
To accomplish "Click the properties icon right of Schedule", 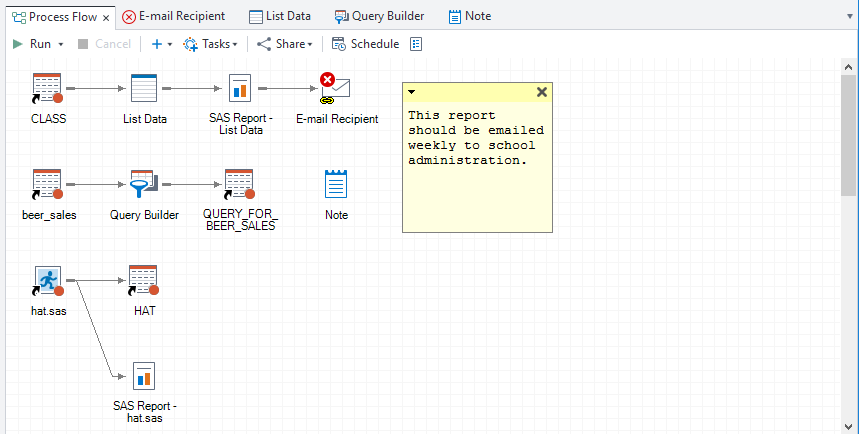I will click(x=417, y=44).
